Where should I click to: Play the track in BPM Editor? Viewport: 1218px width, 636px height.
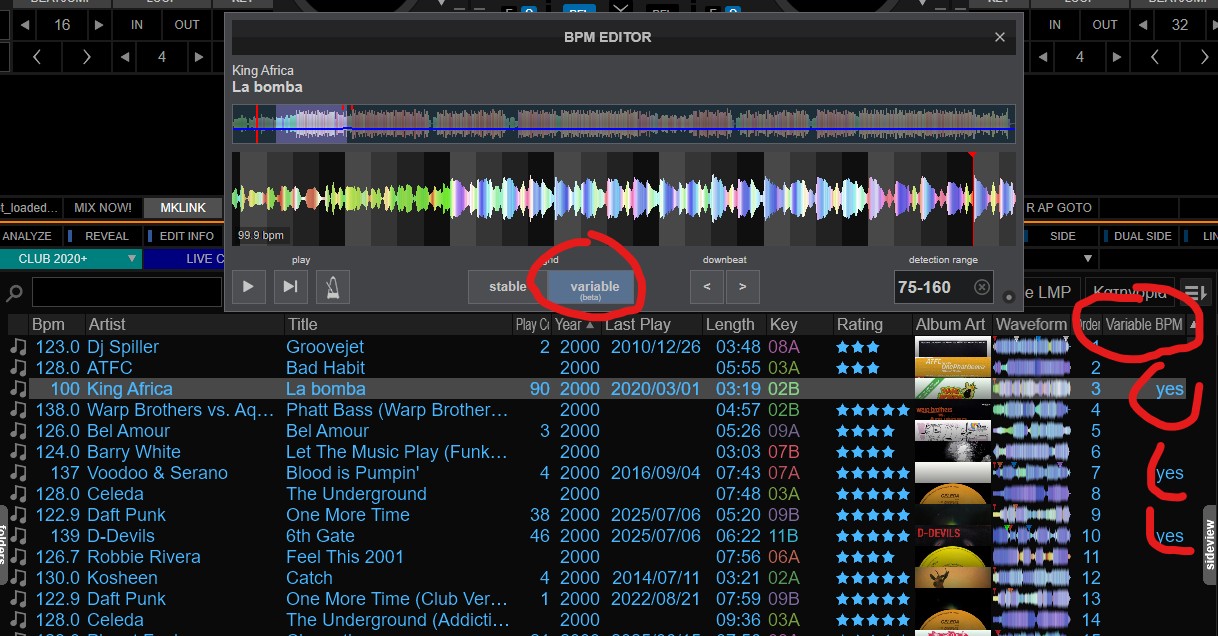click(x=248, y=287)
